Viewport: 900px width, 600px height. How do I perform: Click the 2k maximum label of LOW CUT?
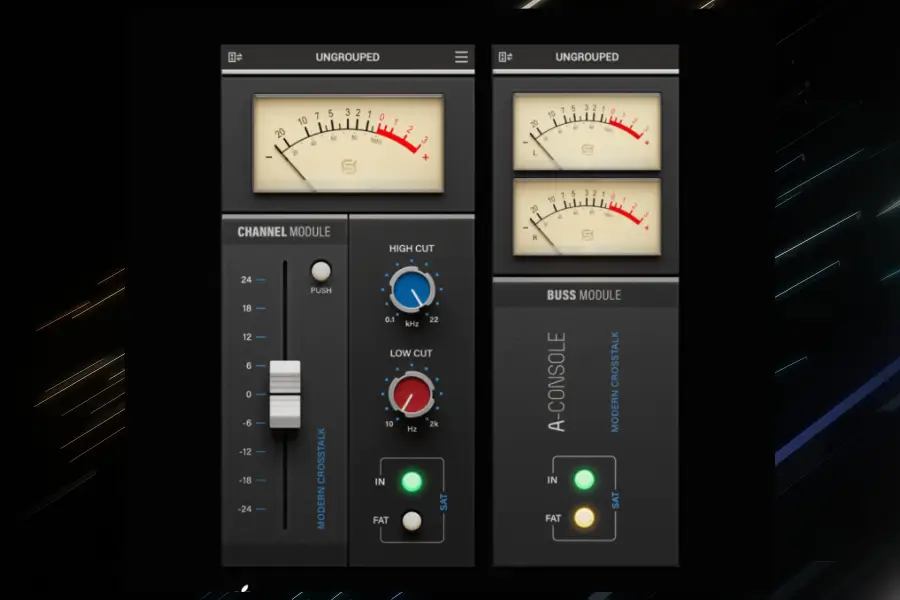coord(434,424)
